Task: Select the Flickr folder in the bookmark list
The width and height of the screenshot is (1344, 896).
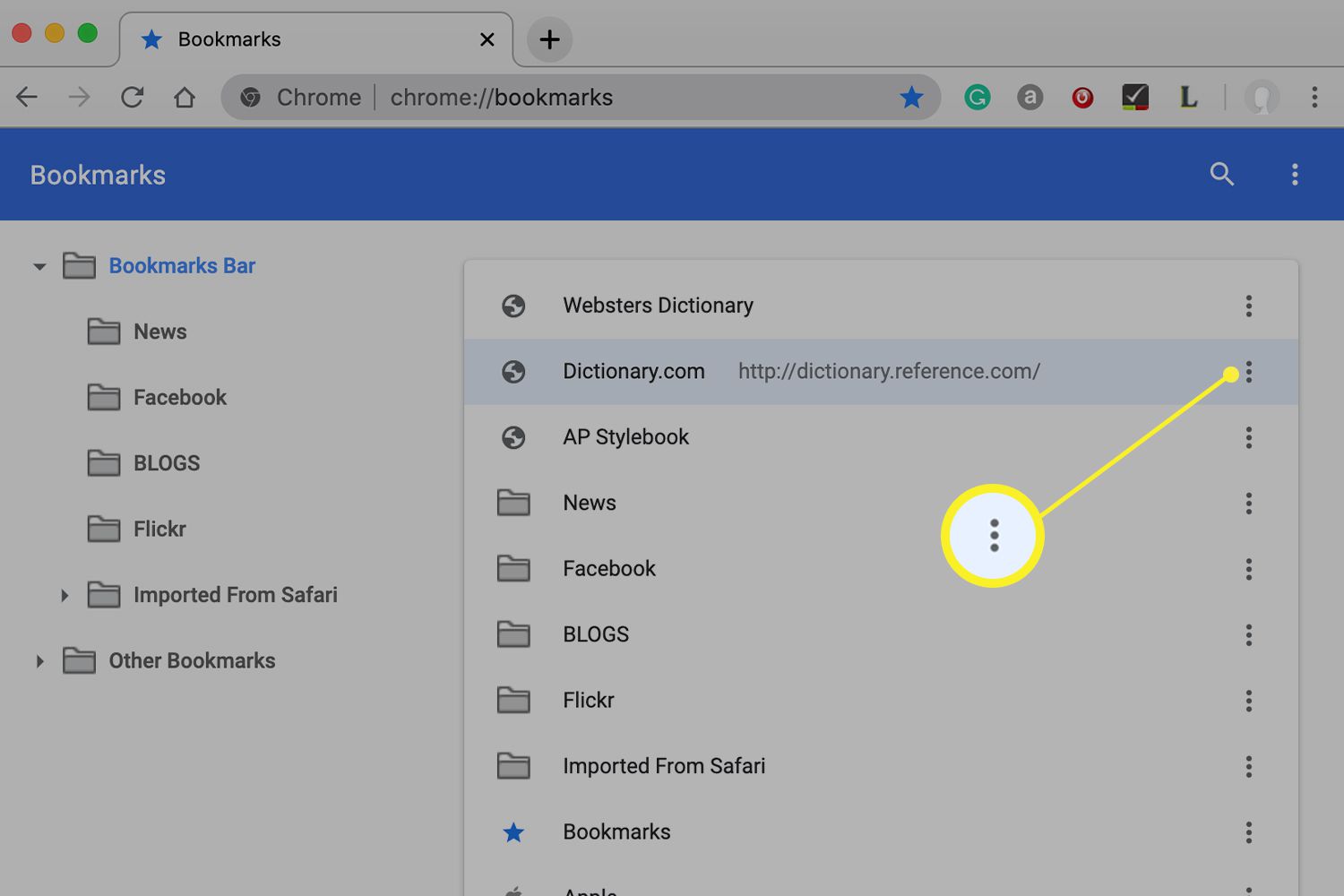Action: click(881, 701)
